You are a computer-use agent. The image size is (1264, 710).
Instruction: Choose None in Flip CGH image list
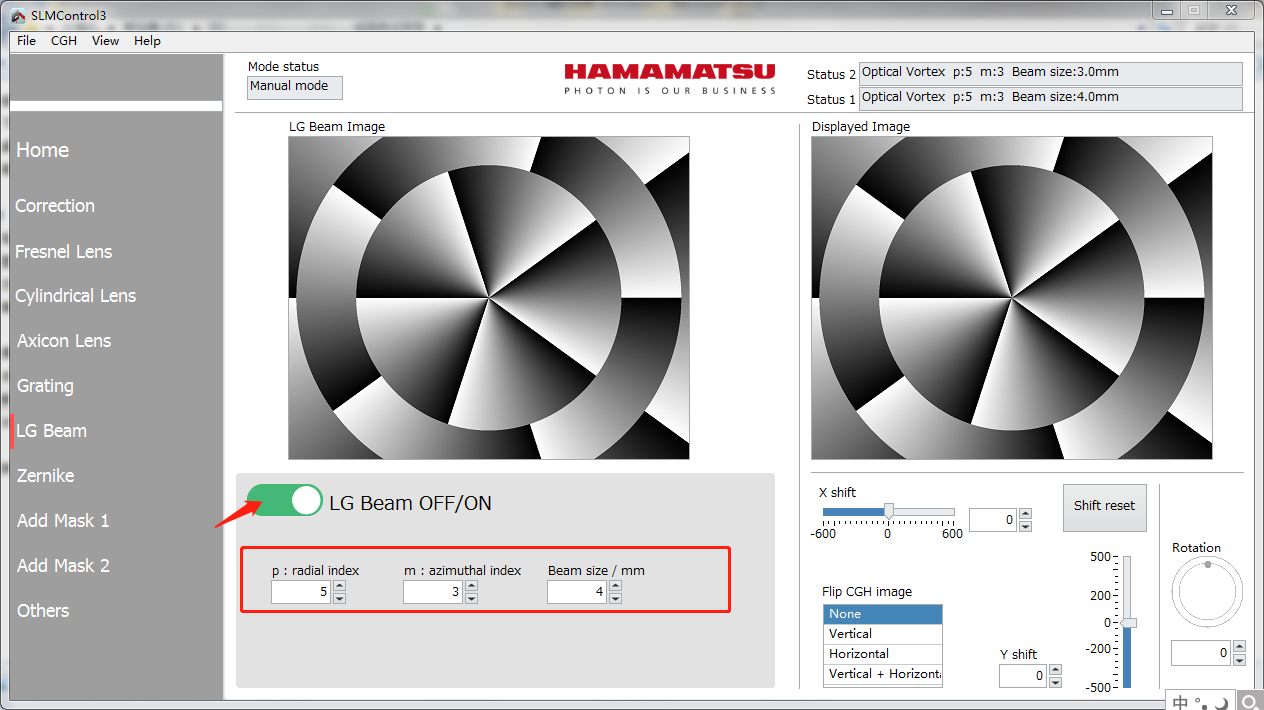882,614
